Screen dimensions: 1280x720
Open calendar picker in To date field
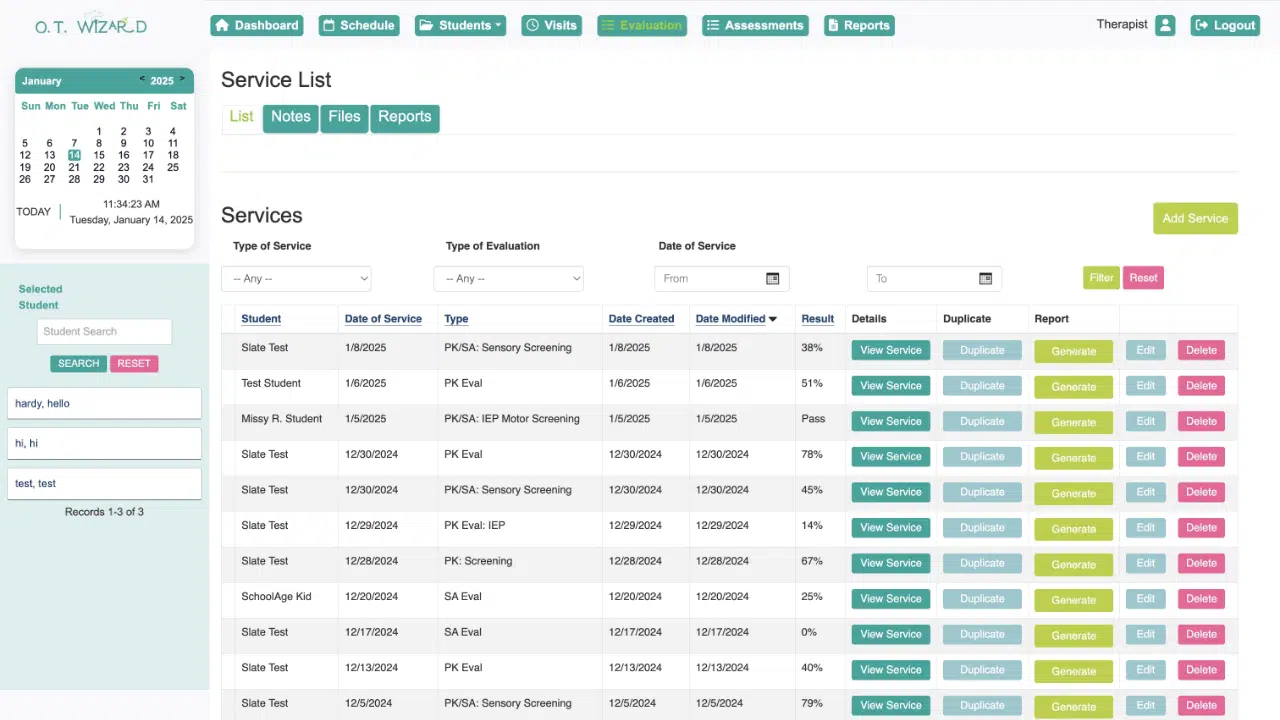[x=985, y=279]
